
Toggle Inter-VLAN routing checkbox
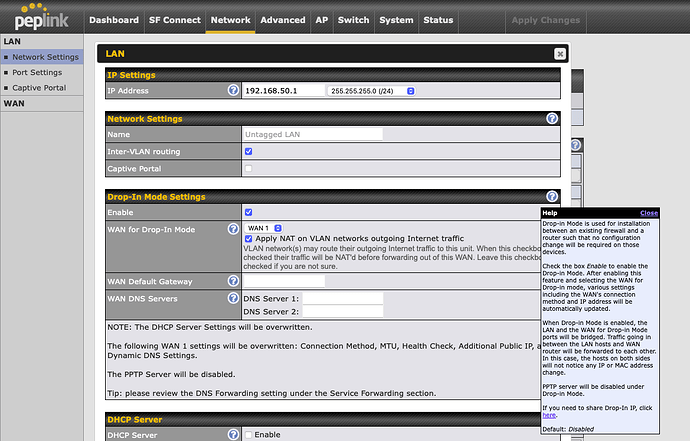point(249,151)
